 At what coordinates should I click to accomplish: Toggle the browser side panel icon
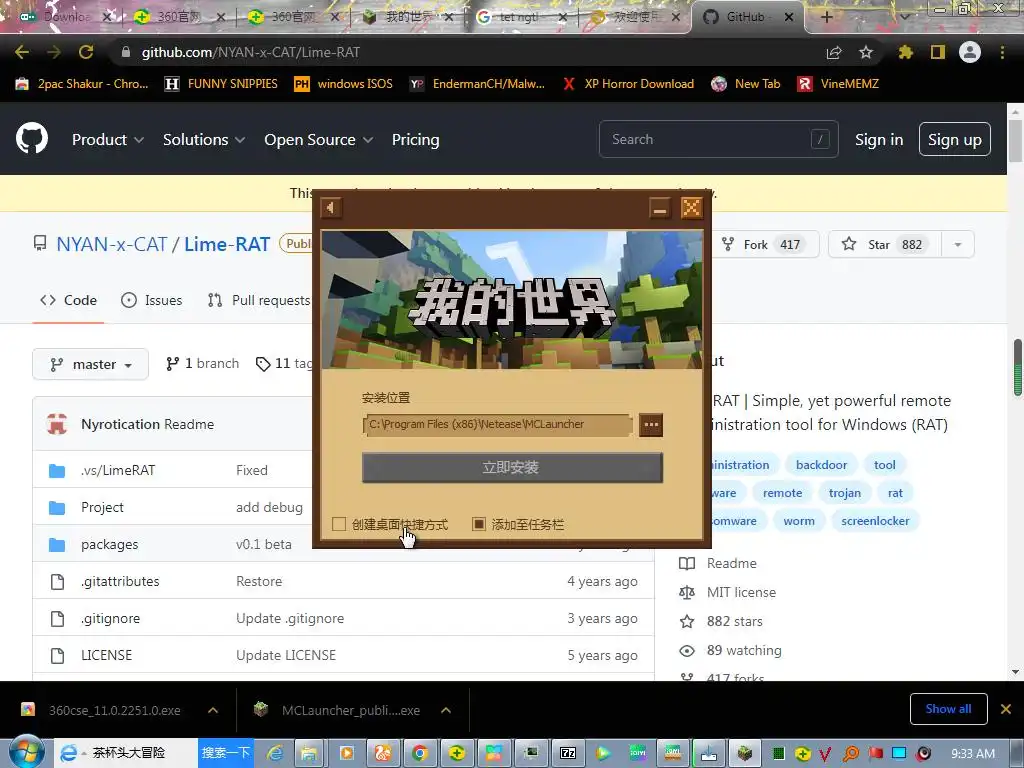[x=938, y=52]
